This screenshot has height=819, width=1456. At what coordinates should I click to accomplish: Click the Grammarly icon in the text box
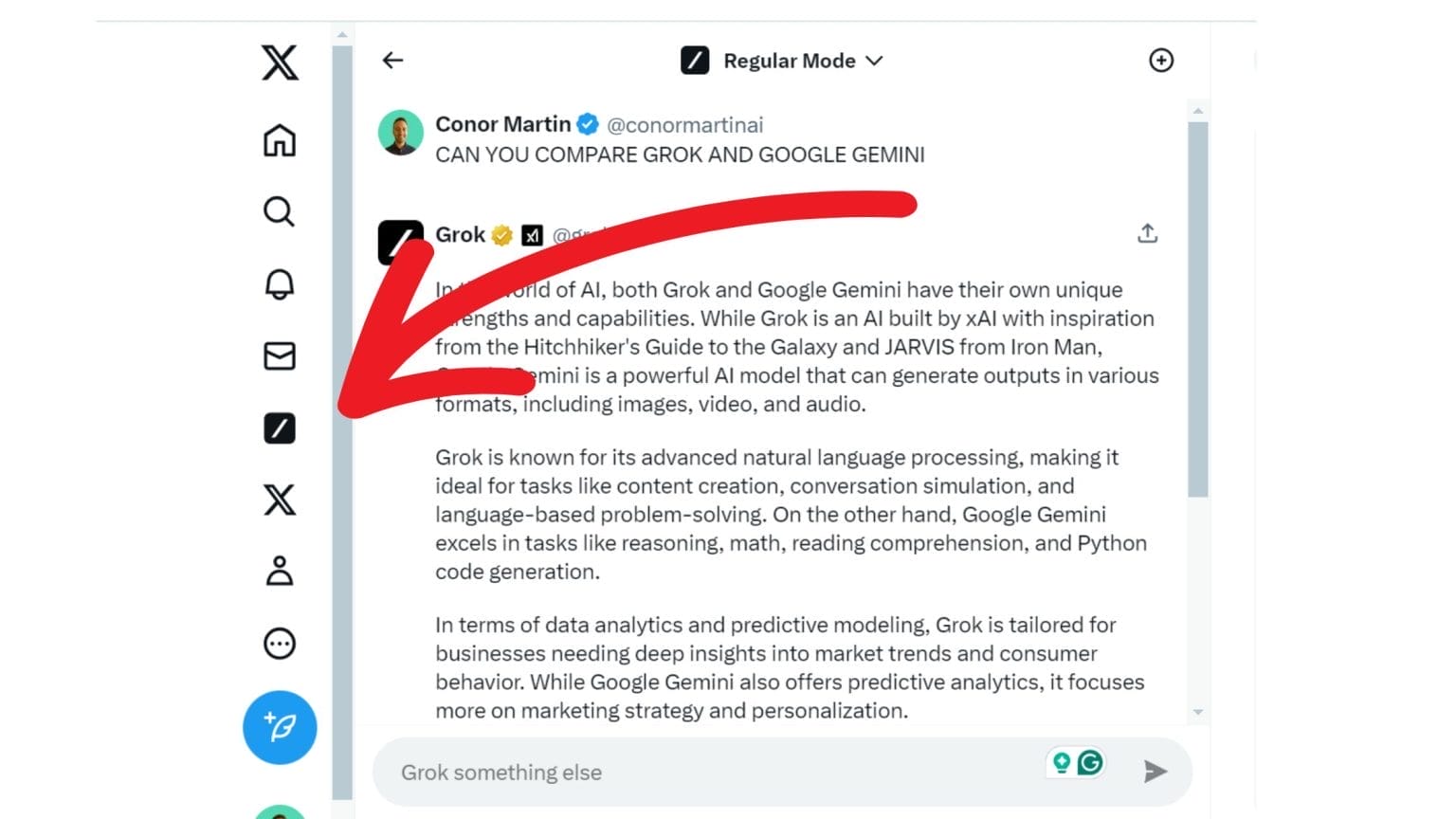1088,761
